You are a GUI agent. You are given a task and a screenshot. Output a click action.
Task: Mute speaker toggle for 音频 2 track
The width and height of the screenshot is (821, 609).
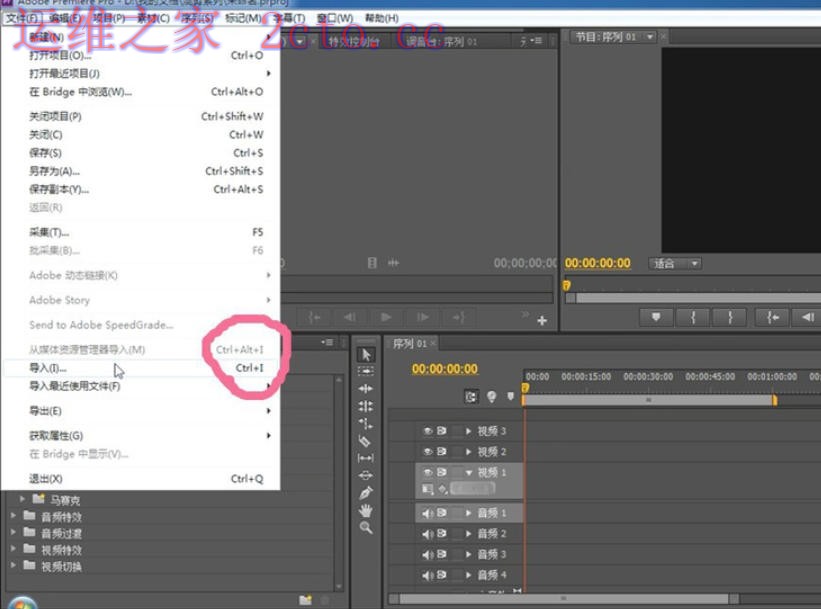click(x=428, y=534)
